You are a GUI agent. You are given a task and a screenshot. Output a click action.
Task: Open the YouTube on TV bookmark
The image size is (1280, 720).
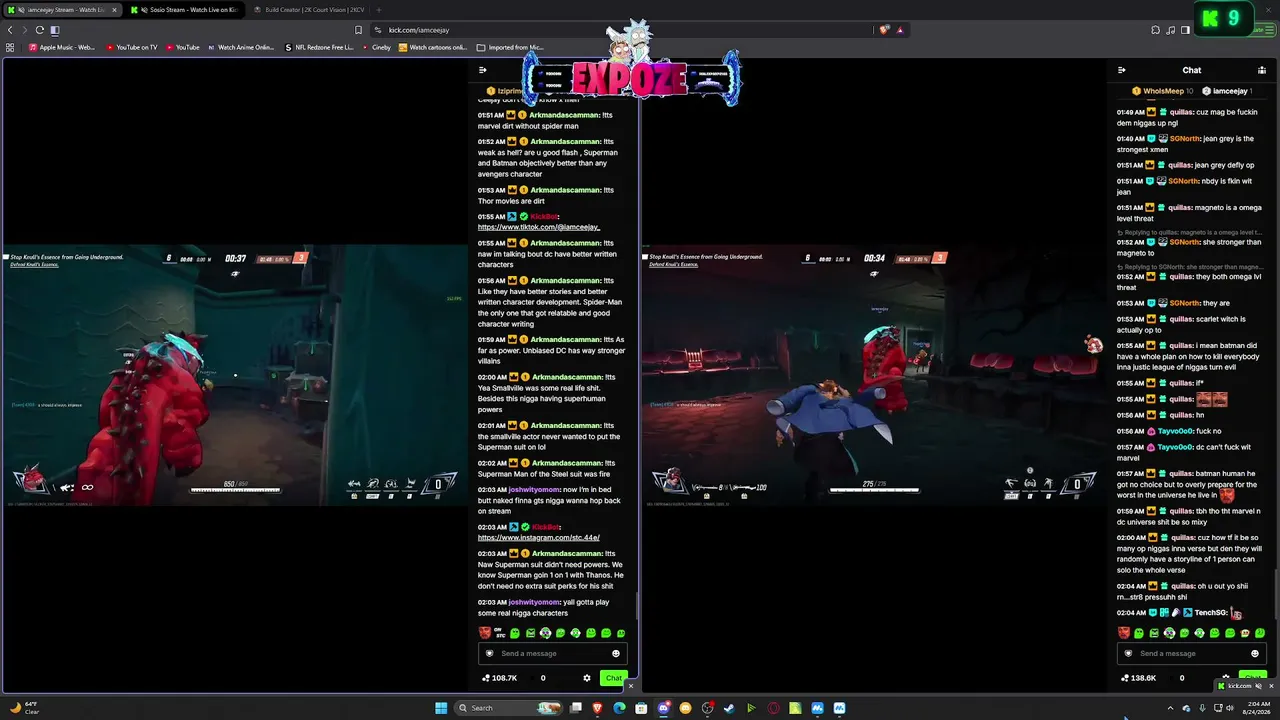click(x=131, y=47)
